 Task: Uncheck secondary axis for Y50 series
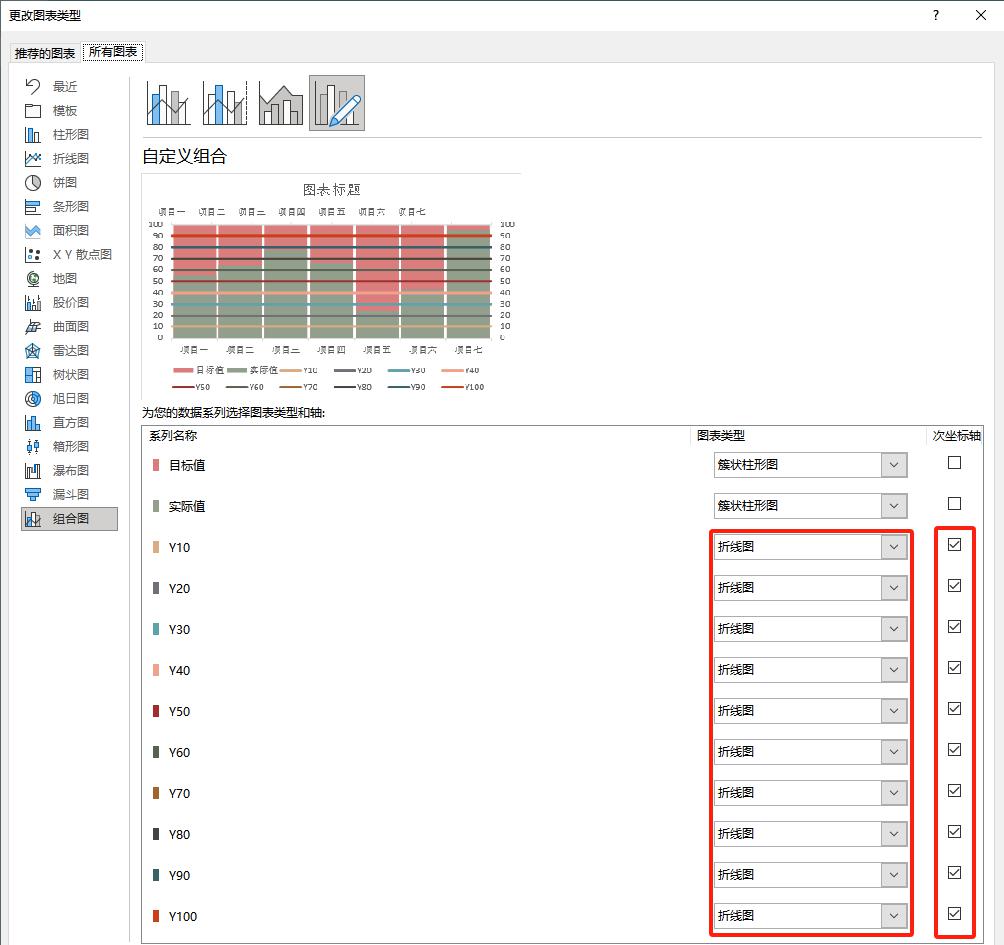tap(954, 708)
